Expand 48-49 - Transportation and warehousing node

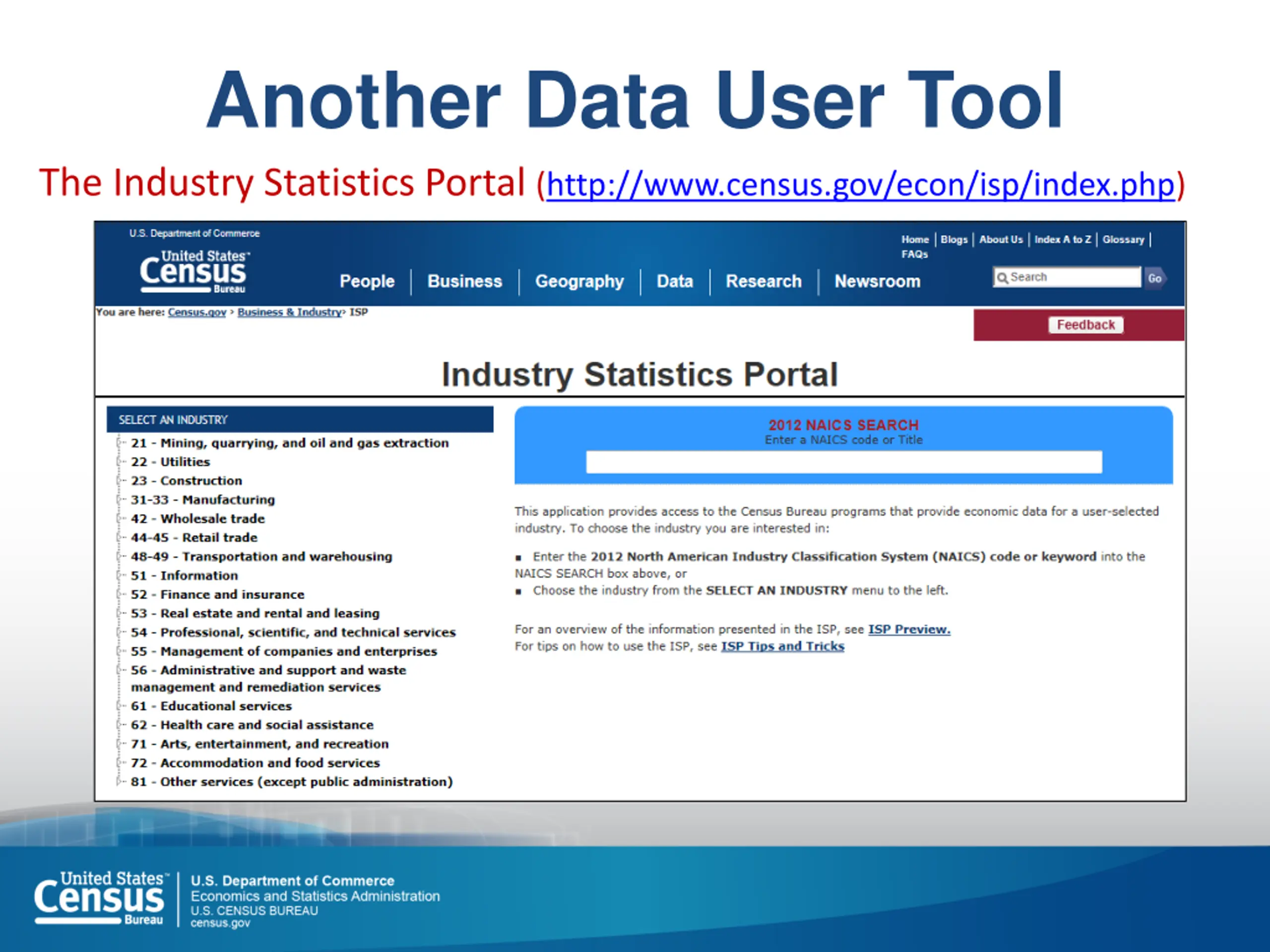point(120,556)
